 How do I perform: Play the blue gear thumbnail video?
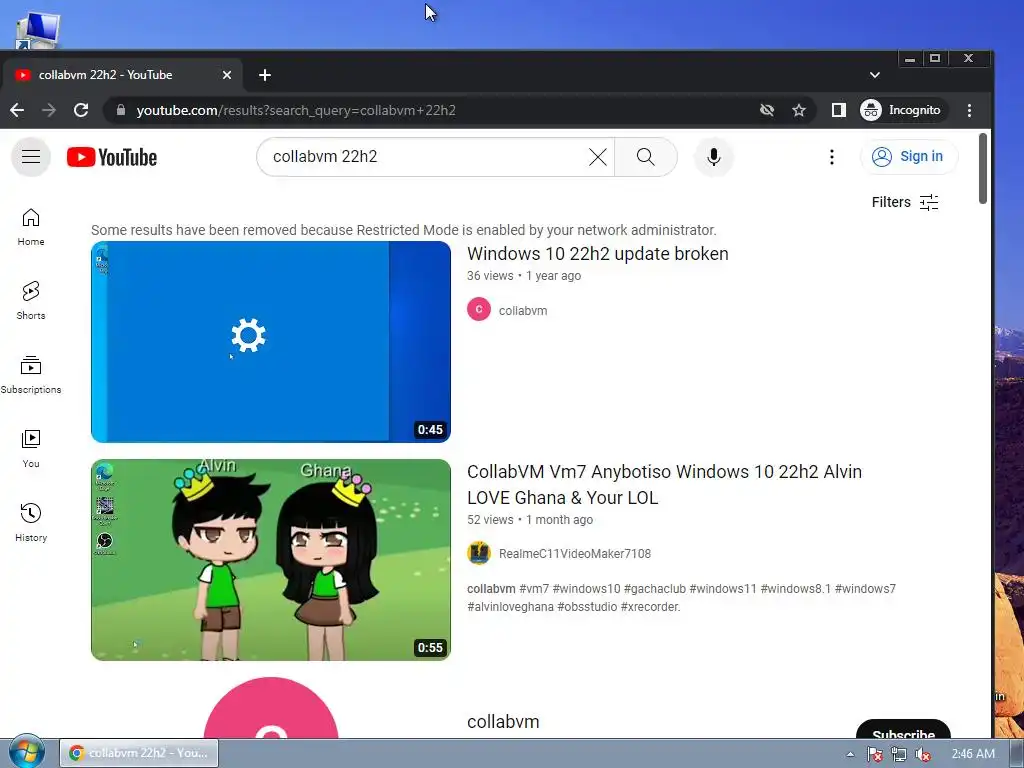[271, 342]
